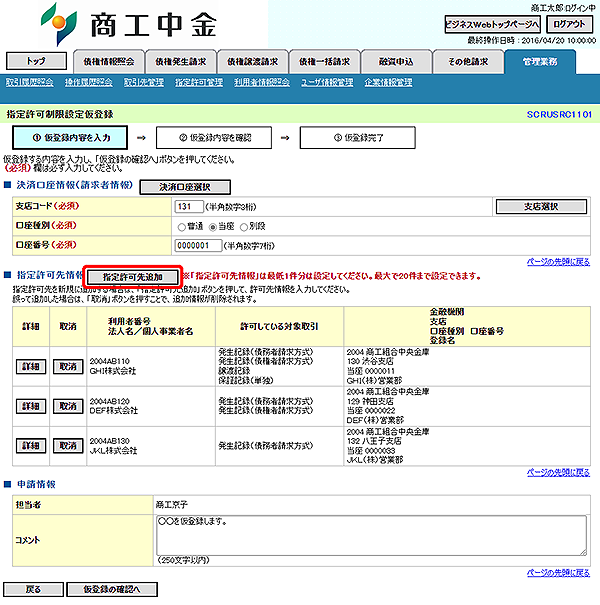600x605 pixels.
Task: Click the 商工京子 担当者 value
Action: click(172, 505)
